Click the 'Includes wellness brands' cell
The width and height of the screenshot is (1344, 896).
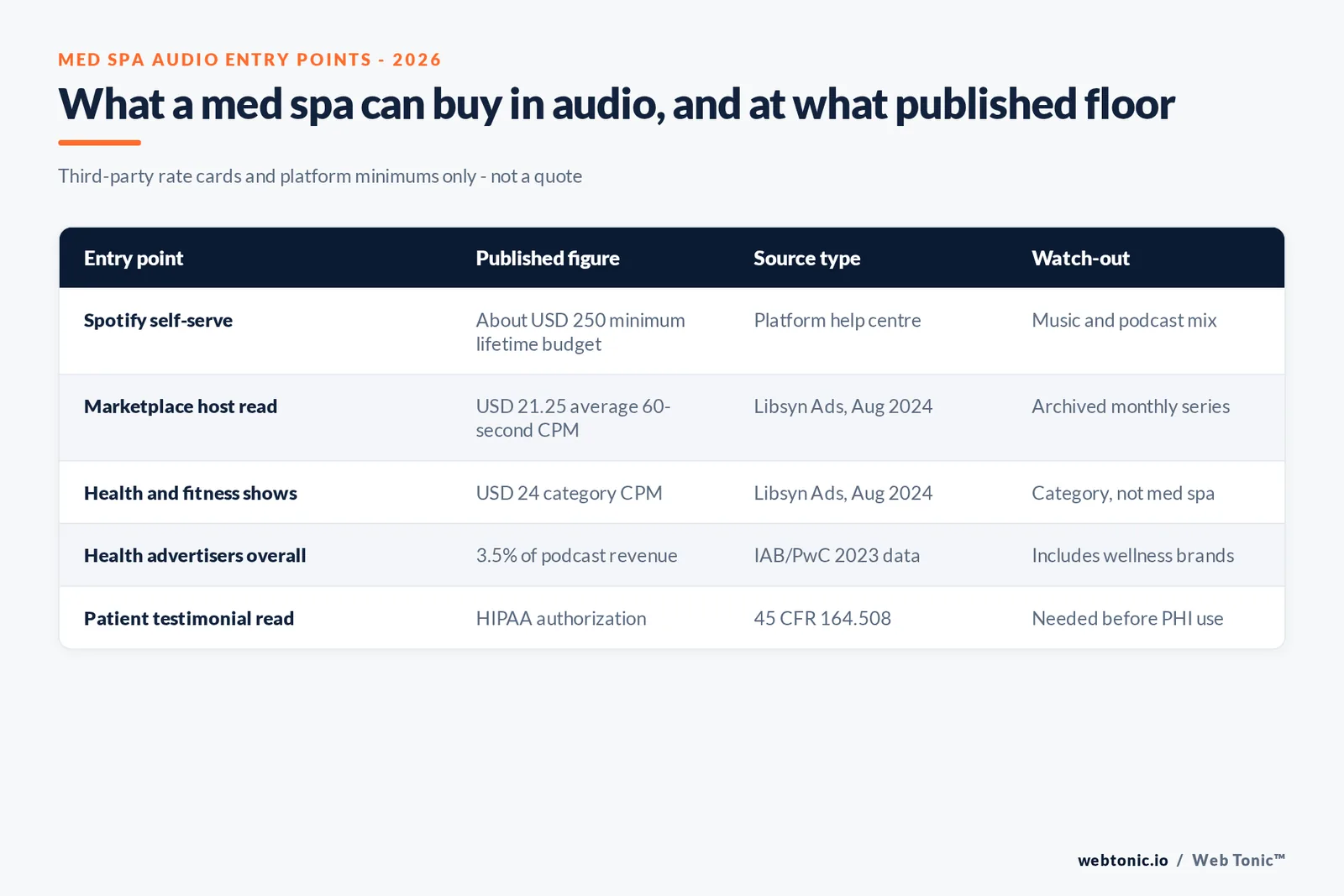[1133, 556]
